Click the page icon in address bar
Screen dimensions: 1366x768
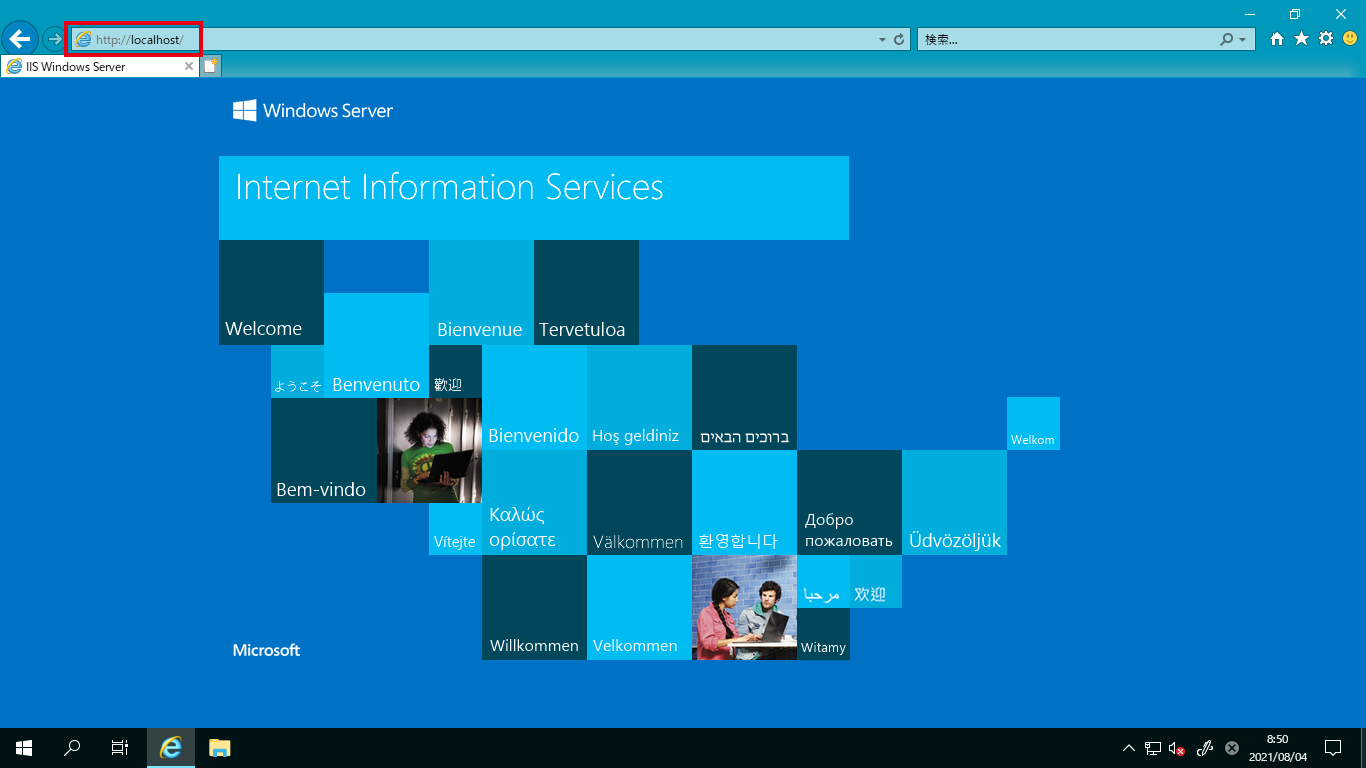83,39
